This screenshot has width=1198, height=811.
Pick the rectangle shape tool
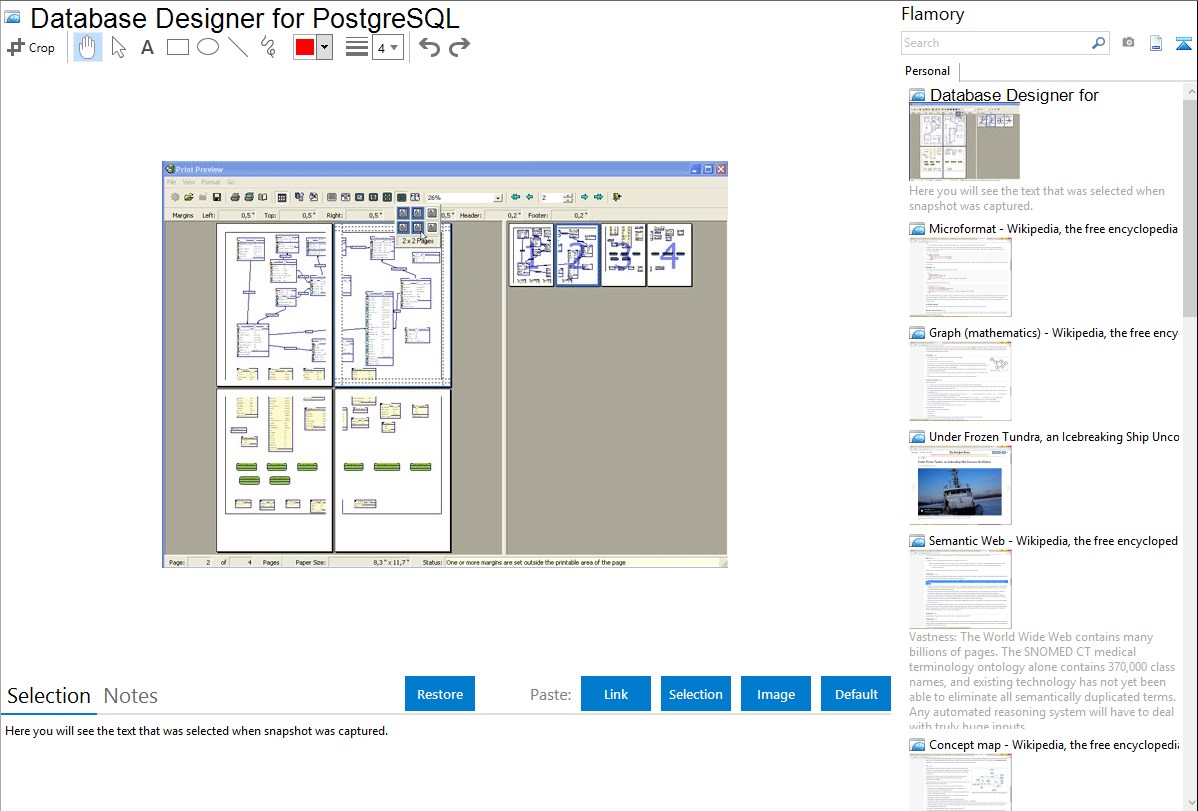[177, 47]
